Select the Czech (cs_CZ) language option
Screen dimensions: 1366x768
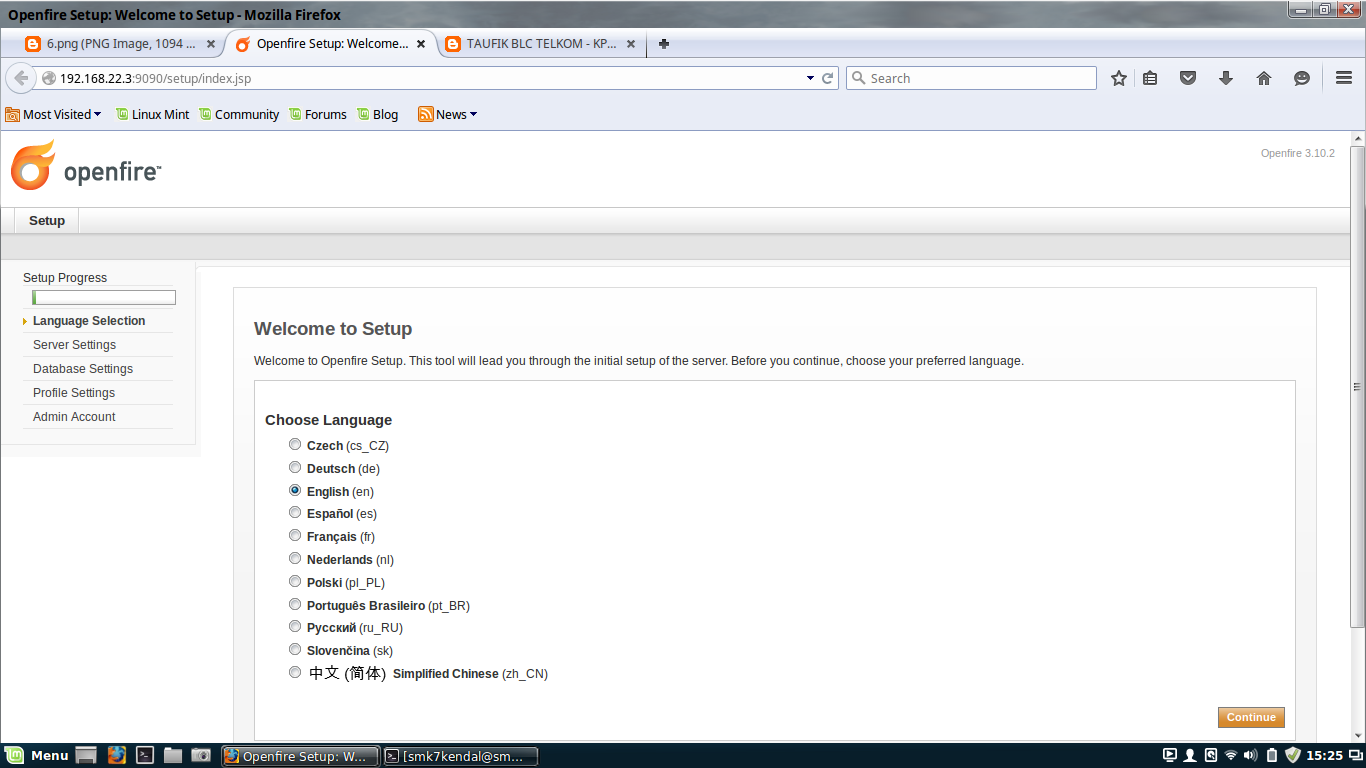[x=295, y=444]
